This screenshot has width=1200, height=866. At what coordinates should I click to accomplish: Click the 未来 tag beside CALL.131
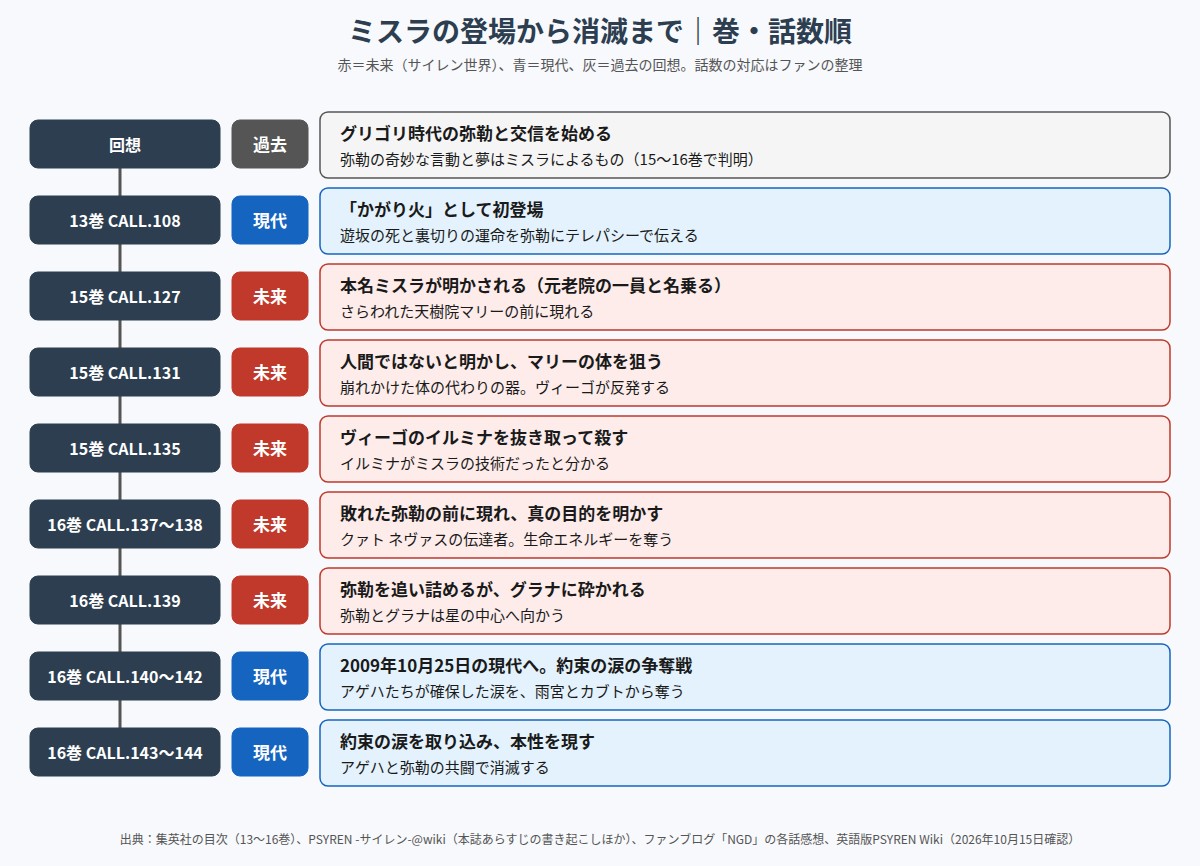(x=270, y=372)
